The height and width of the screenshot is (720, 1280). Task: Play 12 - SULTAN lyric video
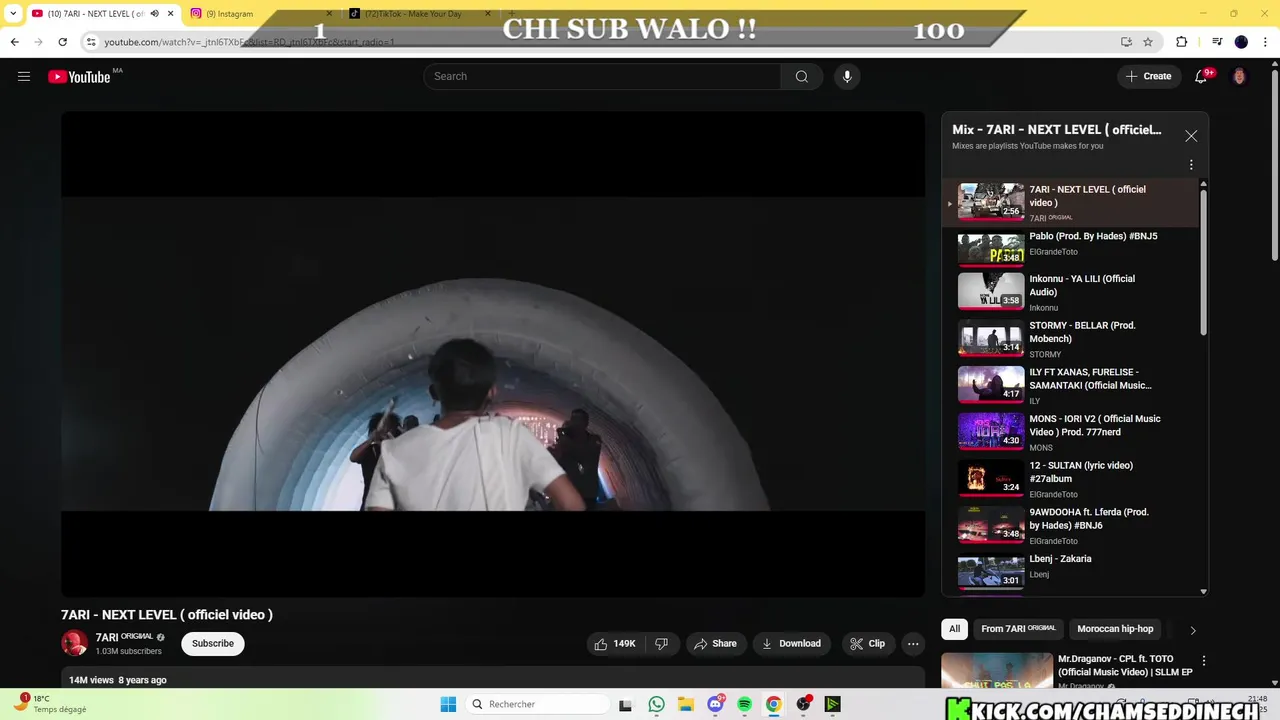(x=1070, y=479)
